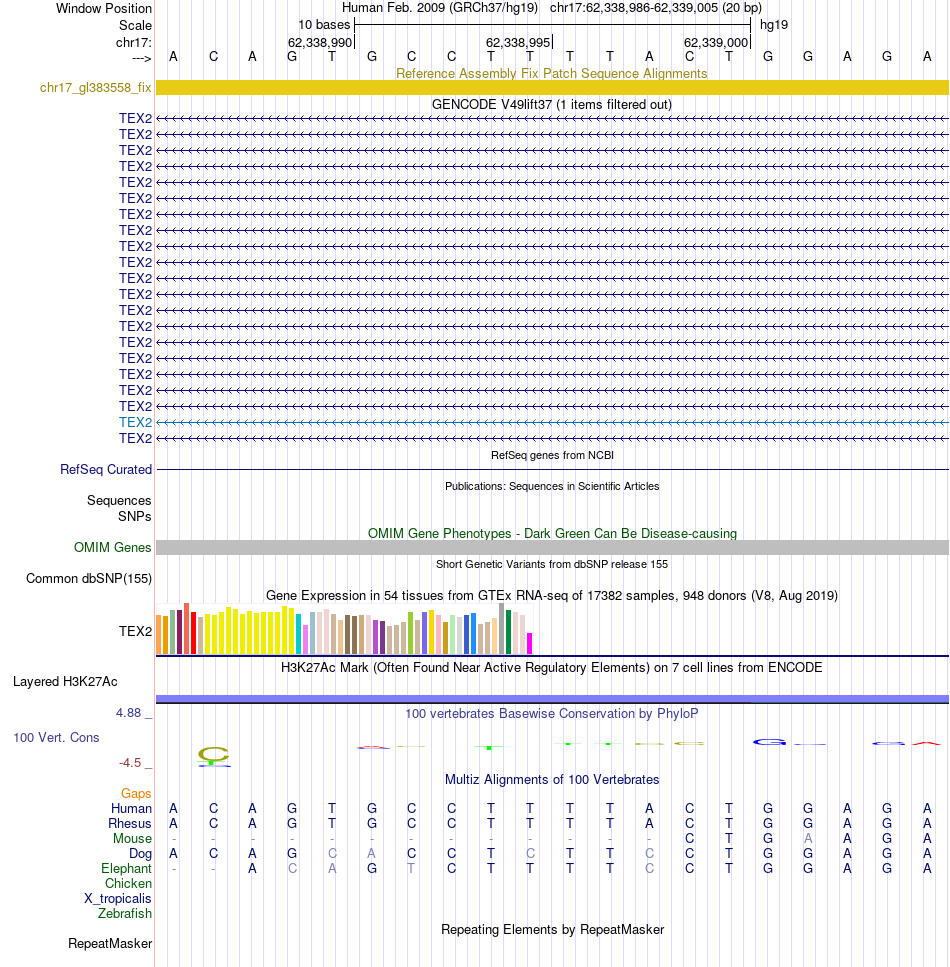This screenshot has height=967, width=950.
Task: Click the Reference Assembly Fix Patch title
Action: [x=551, y=73]
